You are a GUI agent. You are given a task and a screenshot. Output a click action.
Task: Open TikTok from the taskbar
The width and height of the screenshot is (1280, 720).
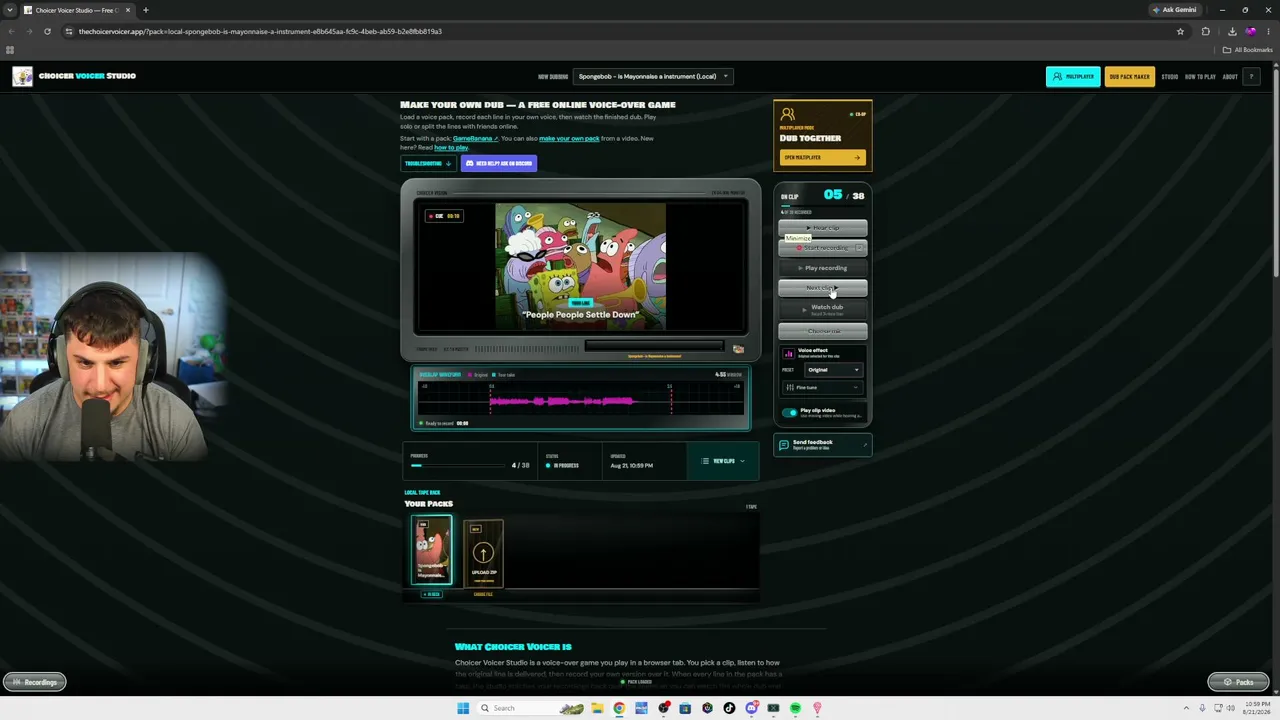729,708
